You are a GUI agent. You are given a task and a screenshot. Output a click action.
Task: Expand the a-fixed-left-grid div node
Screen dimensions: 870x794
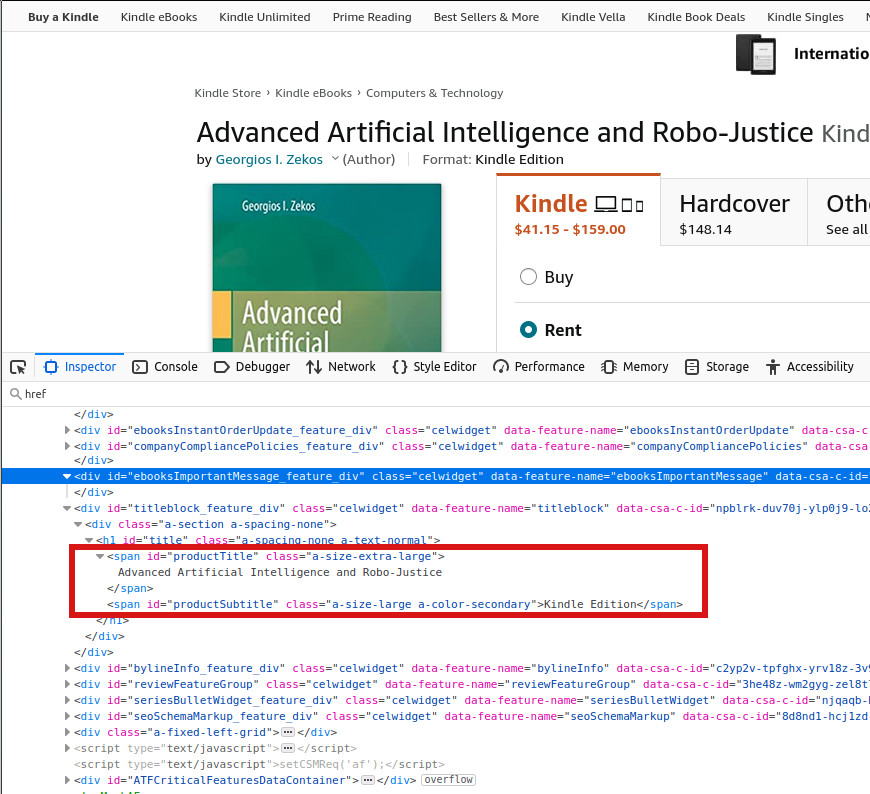[67, 732]
